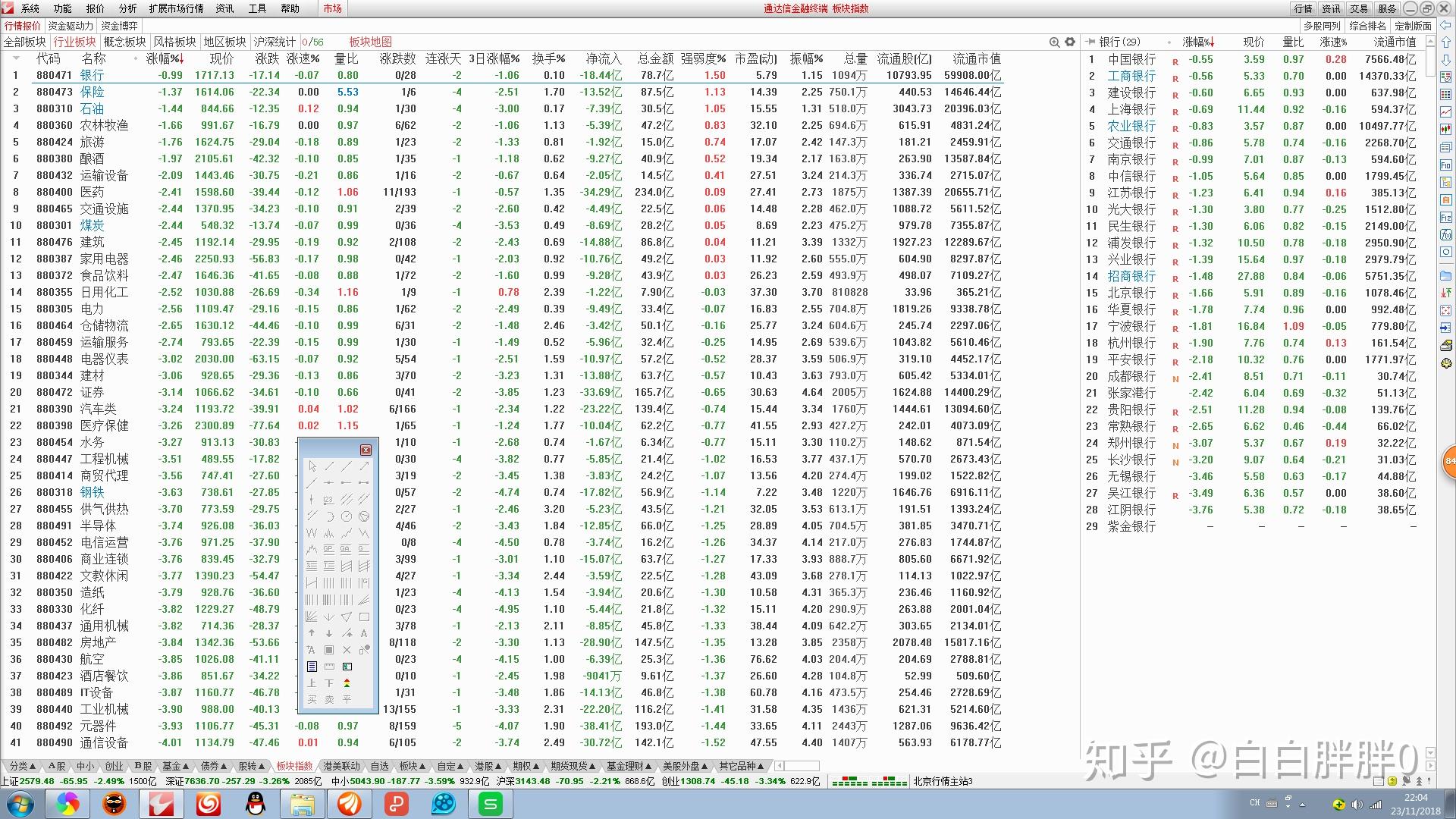Open the 扩展市场行情 menu

176,8
